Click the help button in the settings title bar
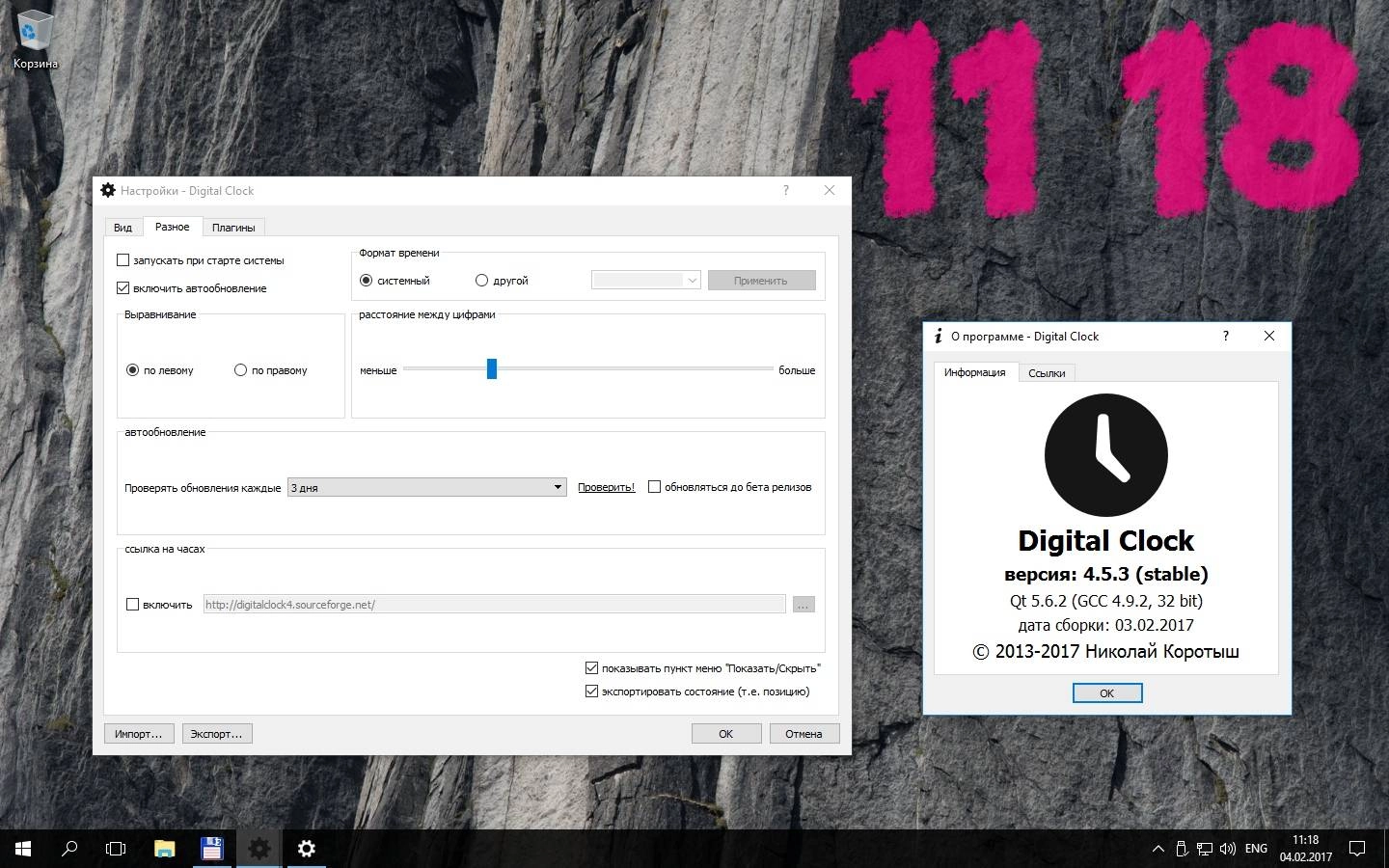The height and width of the screenshot is (868, 1389). [785, 190]
